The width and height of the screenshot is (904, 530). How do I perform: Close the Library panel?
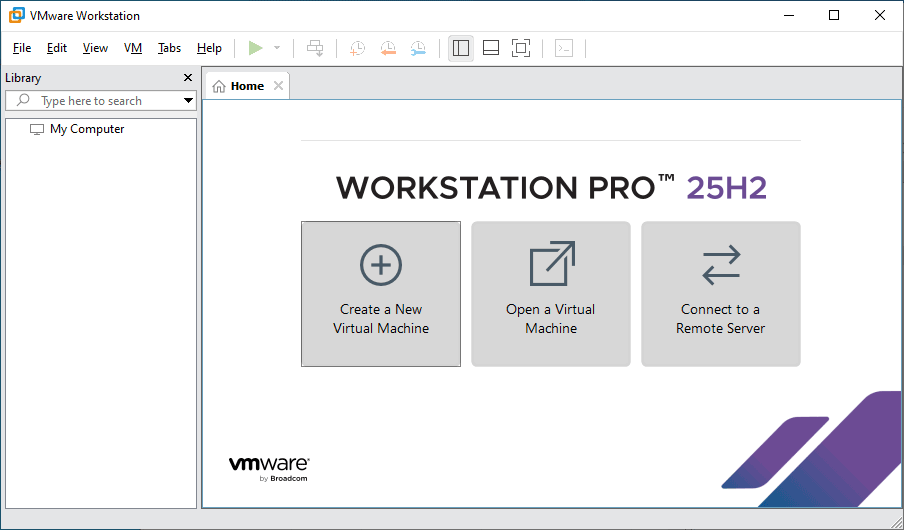click(x=188, y=78)
